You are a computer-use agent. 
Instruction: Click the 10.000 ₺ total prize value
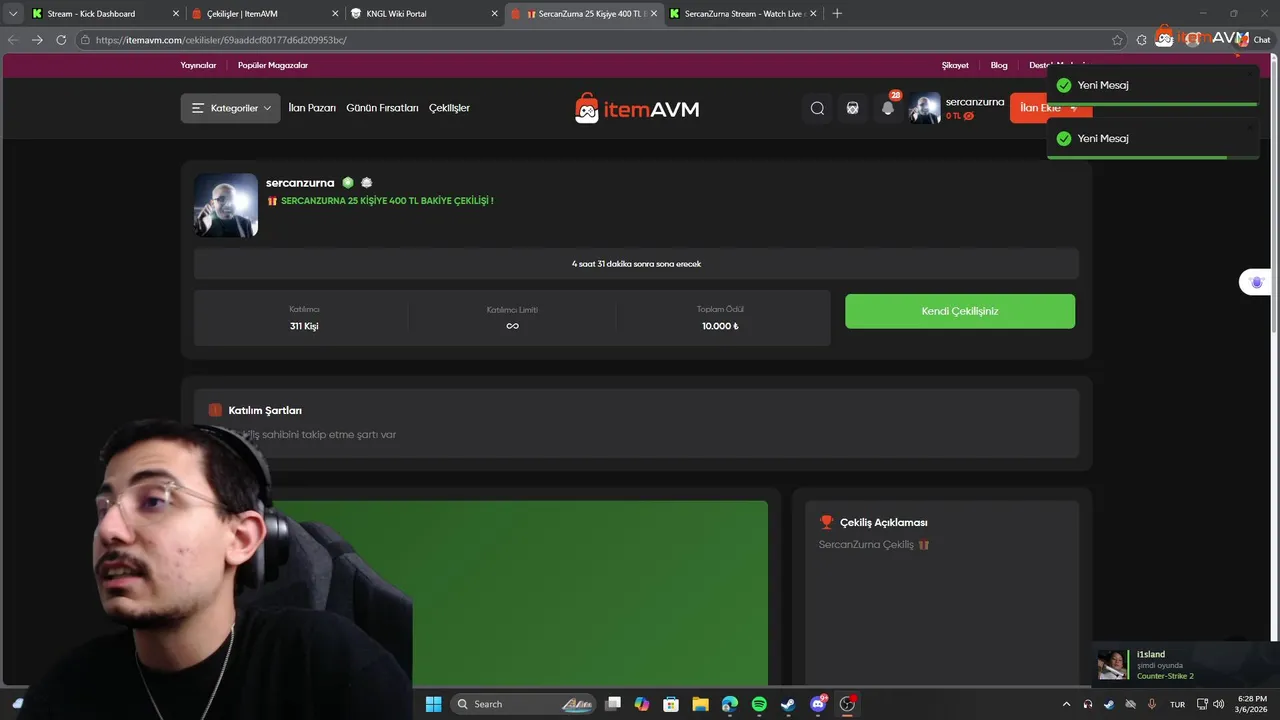(720, 326)
